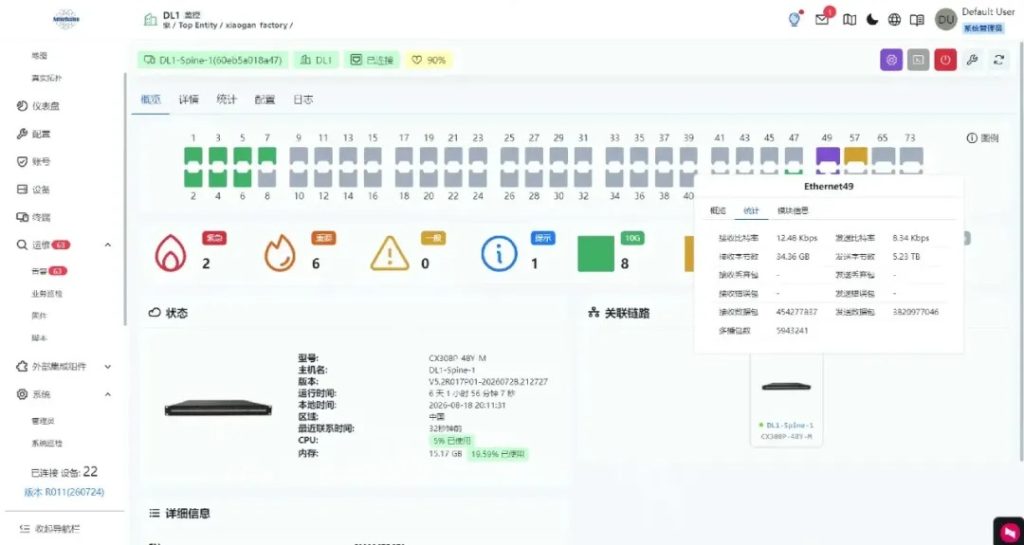Open 业务巡检 sidebar sub-item
The width and height of the screenshot is (1024, 545).
pyautogui.click(x=47, y=294)
